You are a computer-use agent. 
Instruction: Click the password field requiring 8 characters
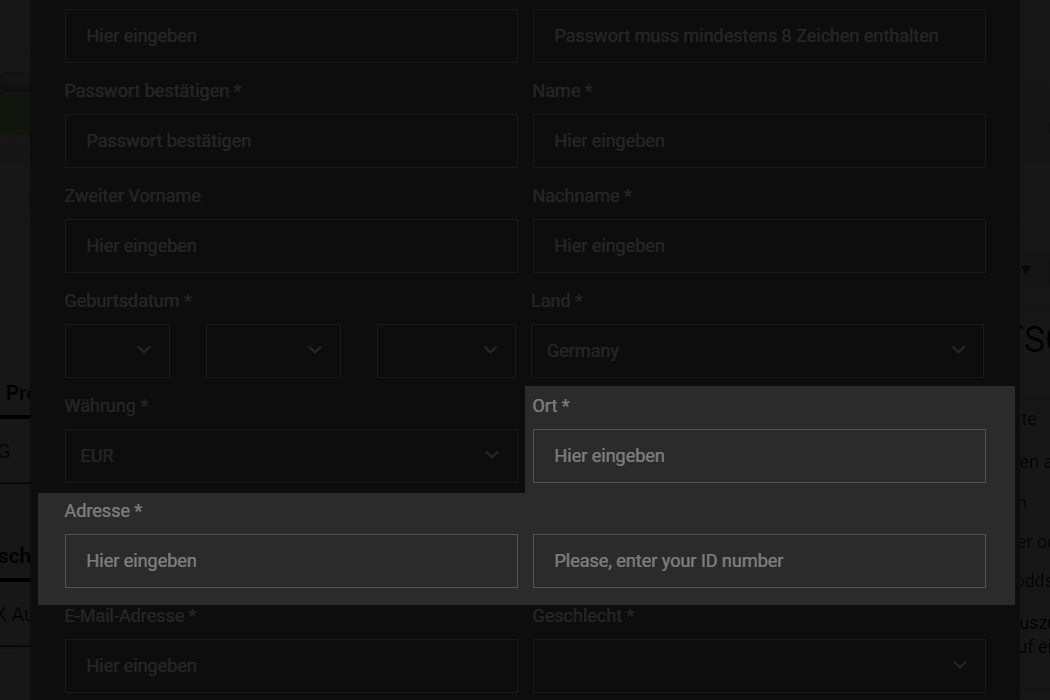[x=759, y=36]
